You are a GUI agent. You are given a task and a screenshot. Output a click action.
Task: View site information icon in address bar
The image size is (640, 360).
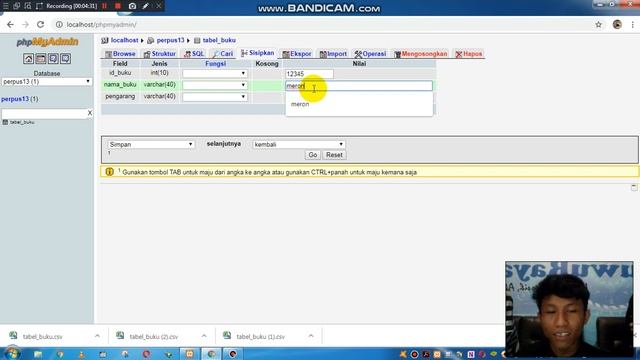pos(59,24)
